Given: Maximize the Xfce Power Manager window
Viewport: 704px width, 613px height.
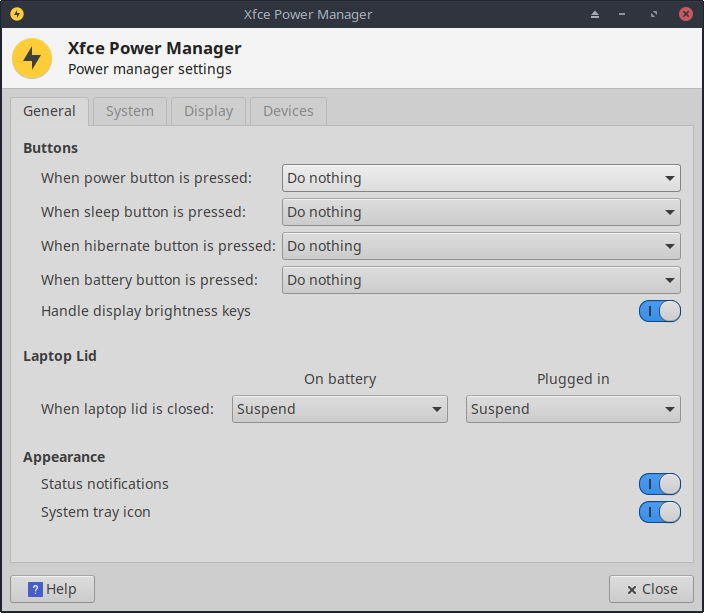Looking at the screenshot, I should 654,14.
